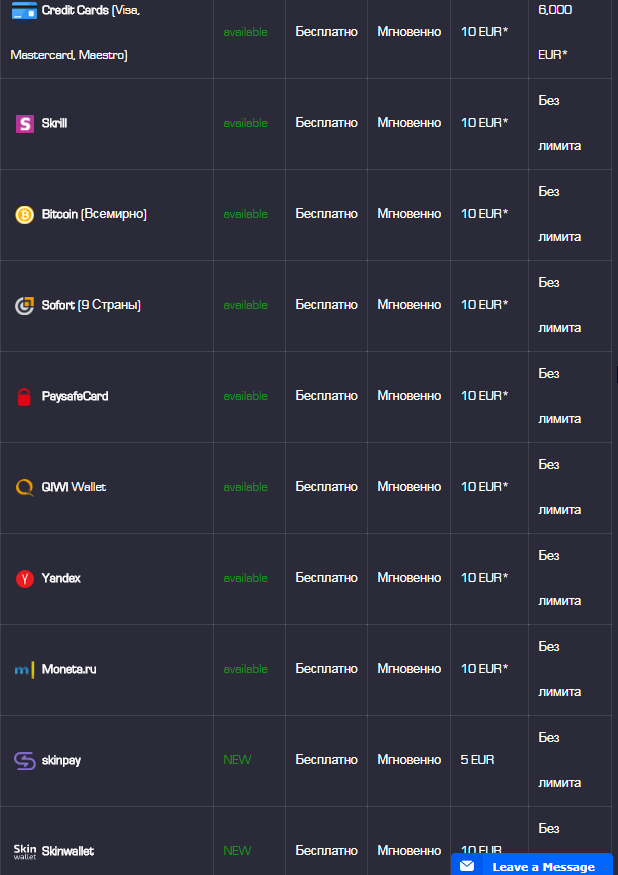Click the pink Skrill logo icon
This screenshot has height=875, width=618.
(24, 124)
